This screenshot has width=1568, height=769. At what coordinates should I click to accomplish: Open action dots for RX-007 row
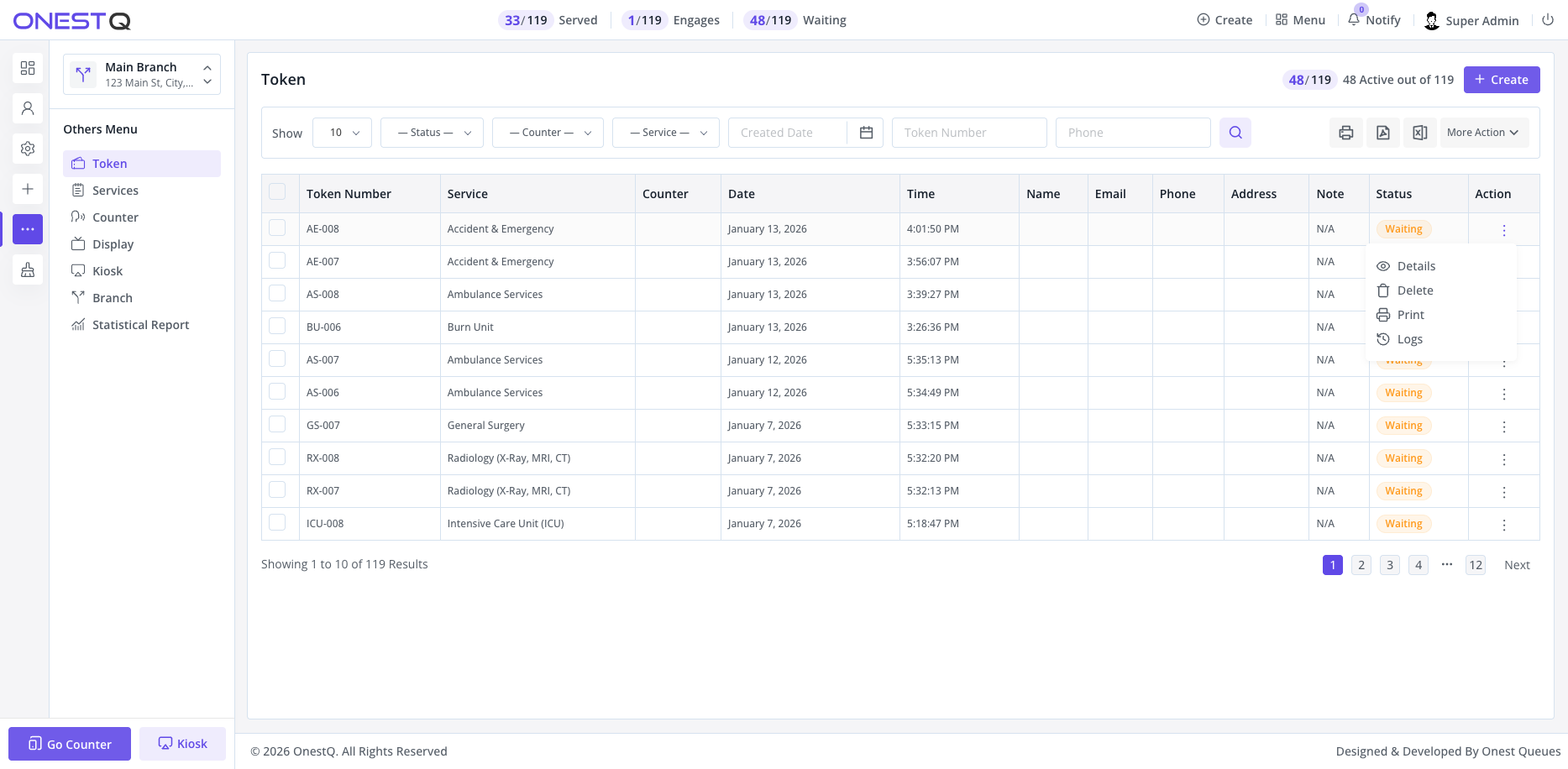[x=1504, y=492]
